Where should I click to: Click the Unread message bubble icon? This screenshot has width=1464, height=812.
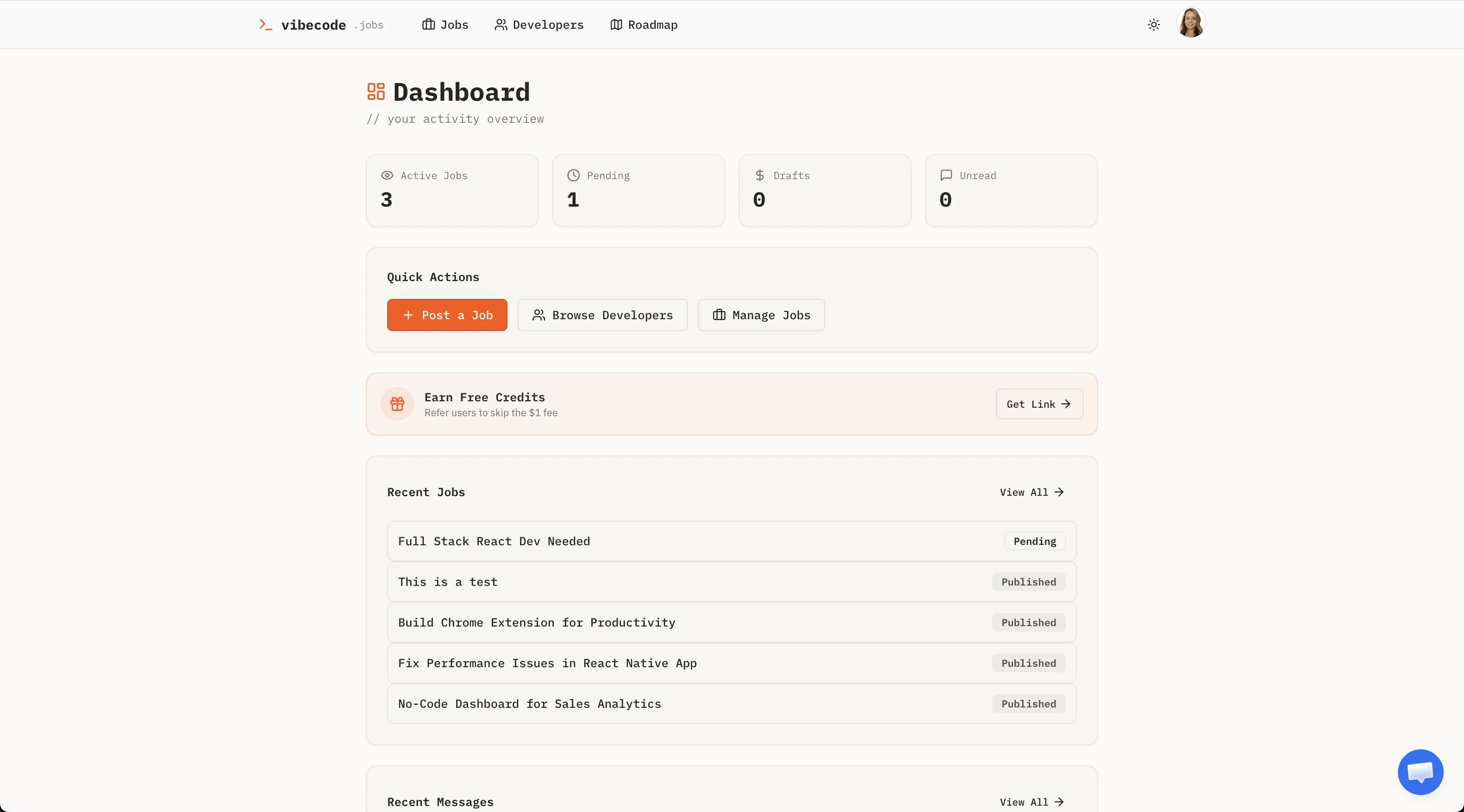tap(946, 175)
